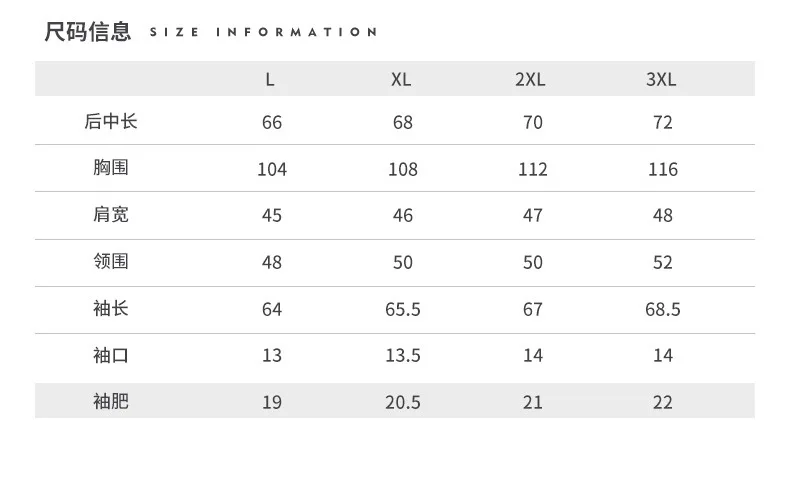Click the 领围 row label
Image resolution: width=789 pixels, height=497 pixels.
[111, 261]
